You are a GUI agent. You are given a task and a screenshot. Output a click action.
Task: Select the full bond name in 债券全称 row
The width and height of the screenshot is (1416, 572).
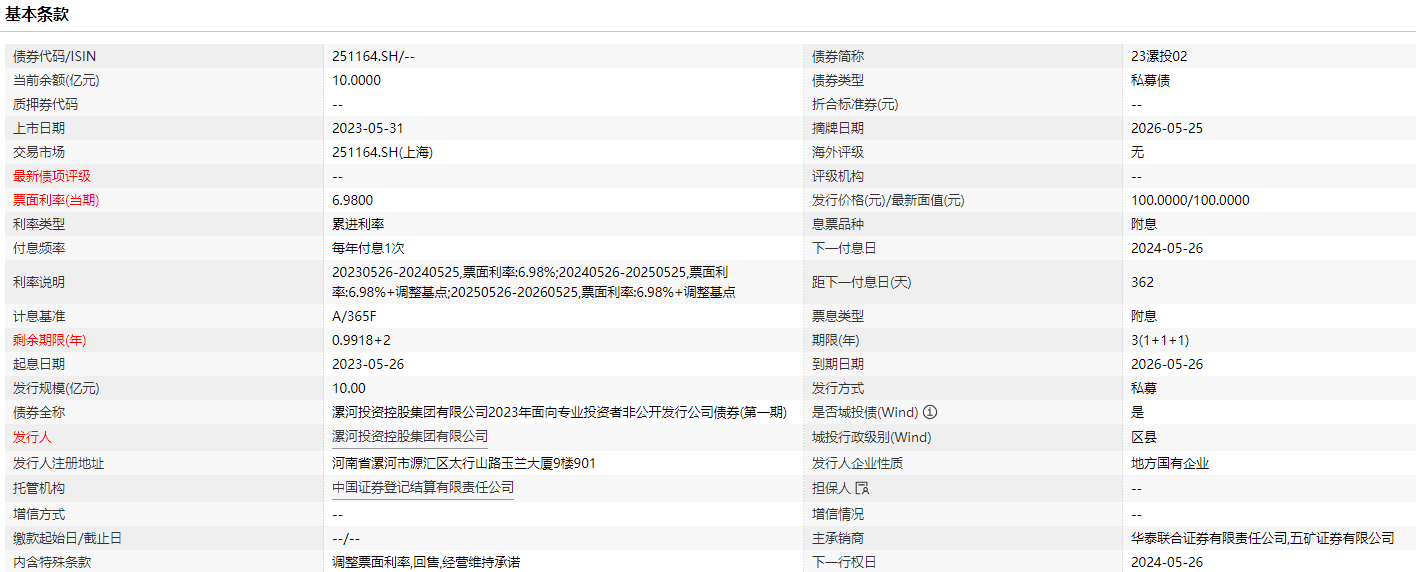click(566, 412)
